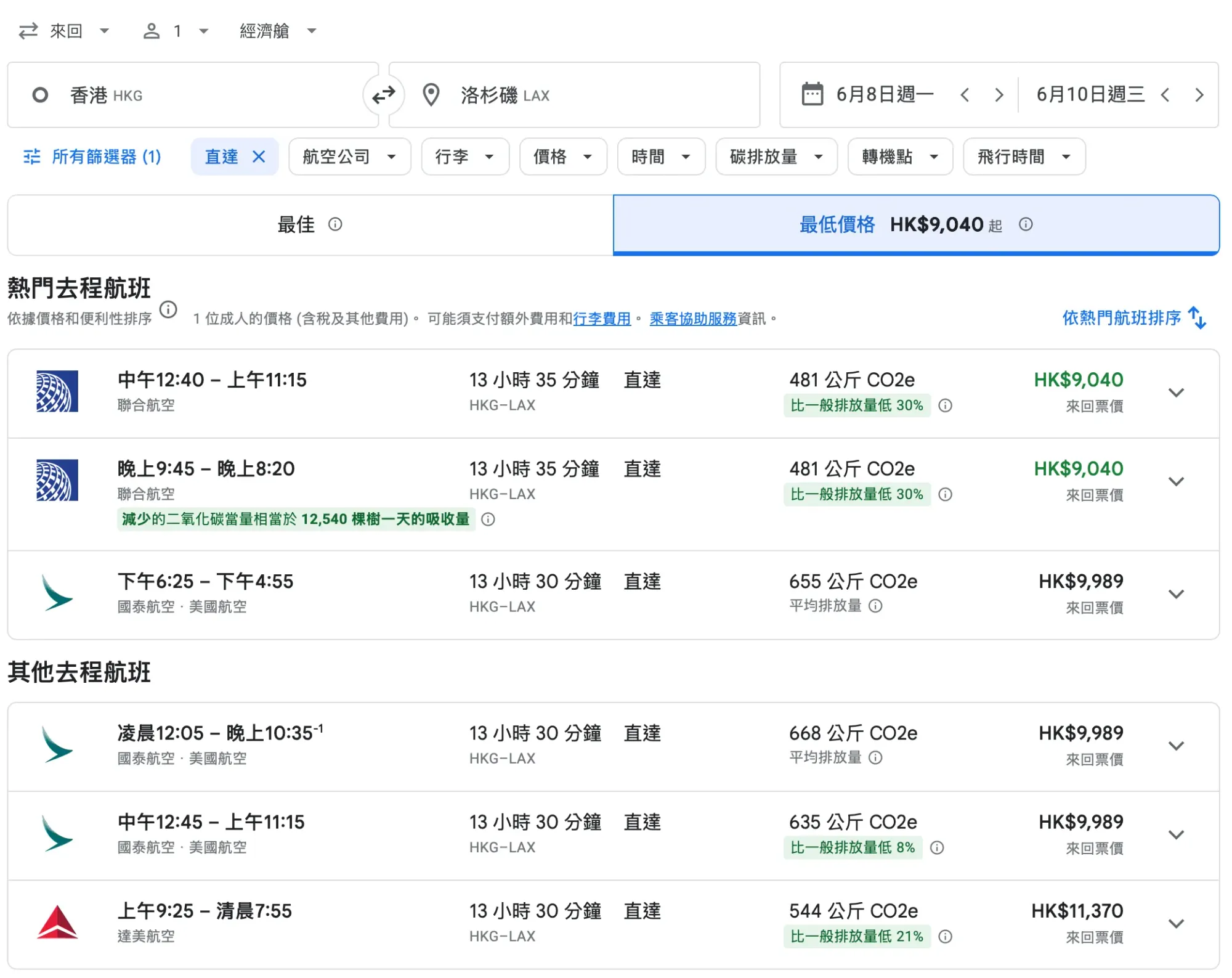The height and width of the screenshot is (978, 1232).
Task: Go to previous departure date
Action: click(965, 95)
